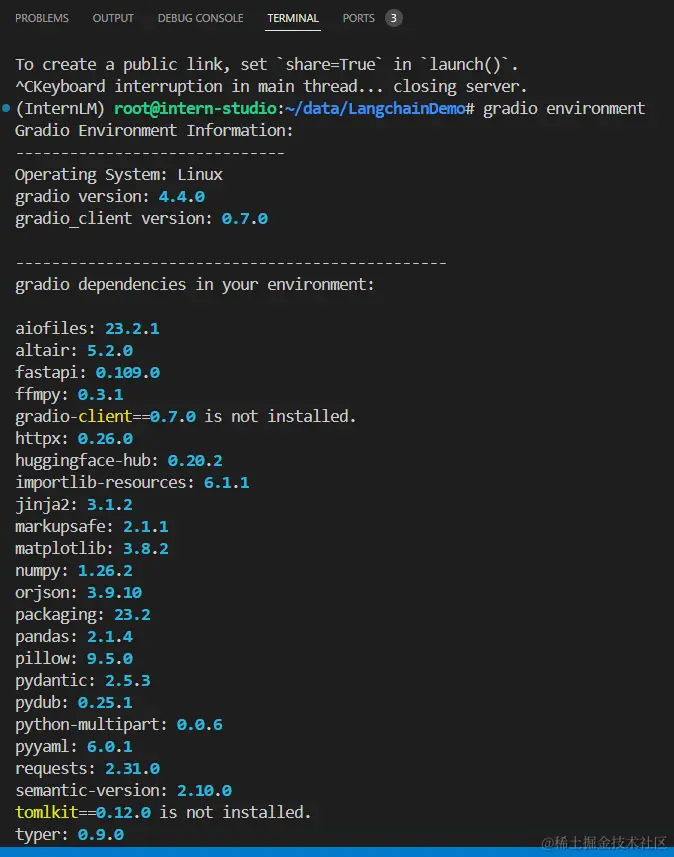Image resolution: width=674 pixels, height=857 pixels.
Task: Click 'Gradio Environment Information:' line
Action: pyautogui.click(x=154, y=131)
